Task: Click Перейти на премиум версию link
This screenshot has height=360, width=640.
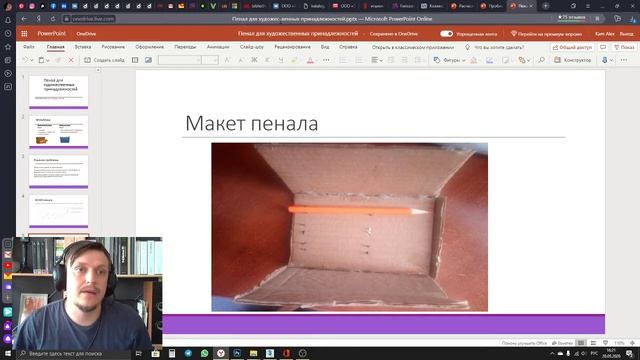Action: pos(546,34)
